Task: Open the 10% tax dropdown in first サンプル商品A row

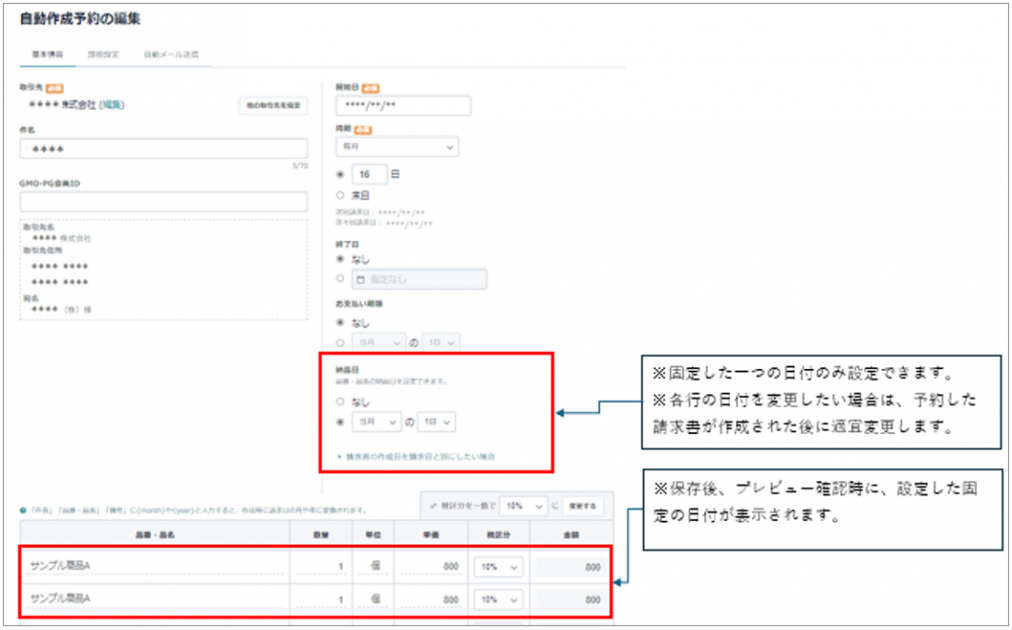Action: (x=500, y=567)
